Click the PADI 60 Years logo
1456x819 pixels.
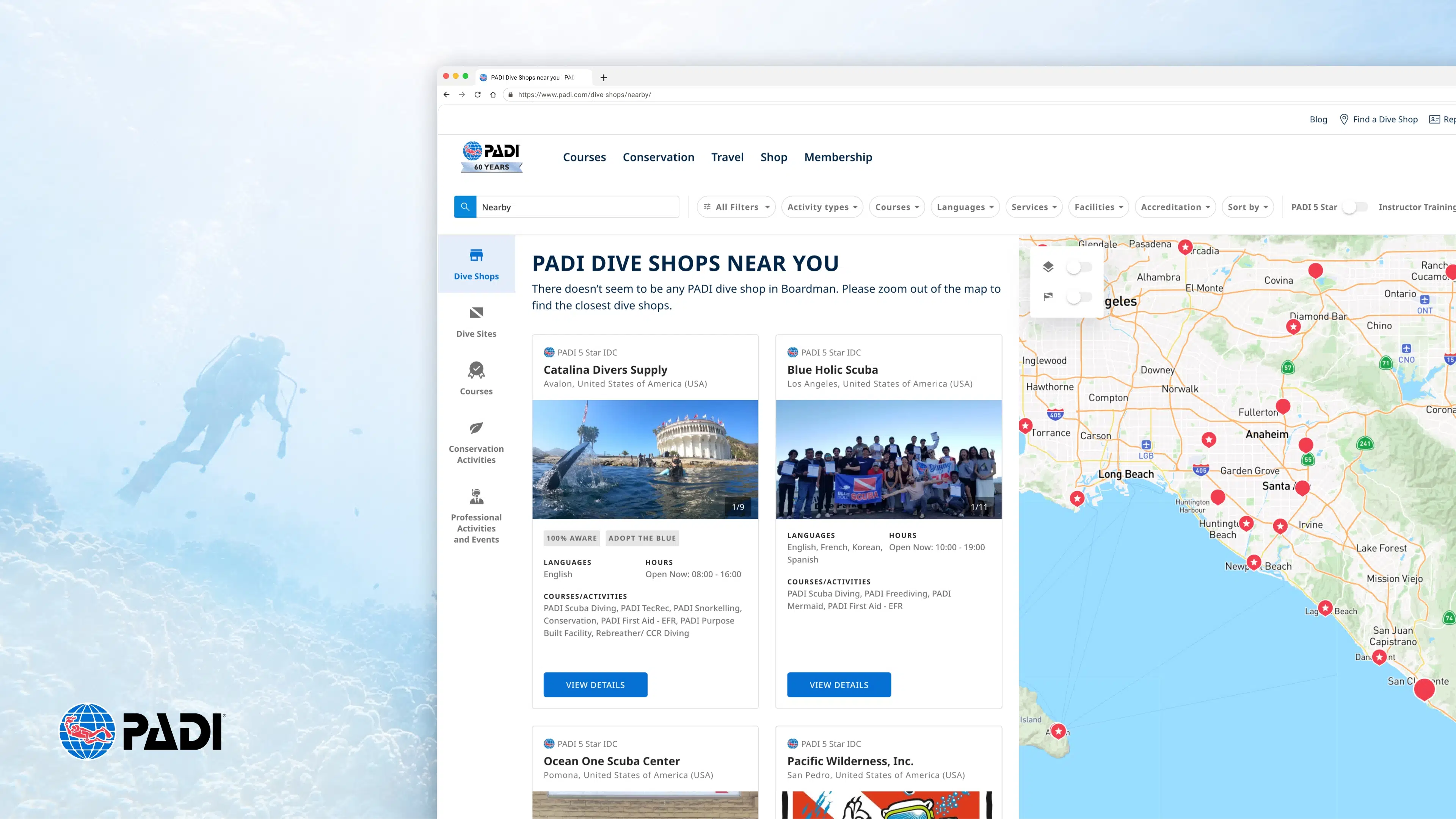(x=491, y=157)
